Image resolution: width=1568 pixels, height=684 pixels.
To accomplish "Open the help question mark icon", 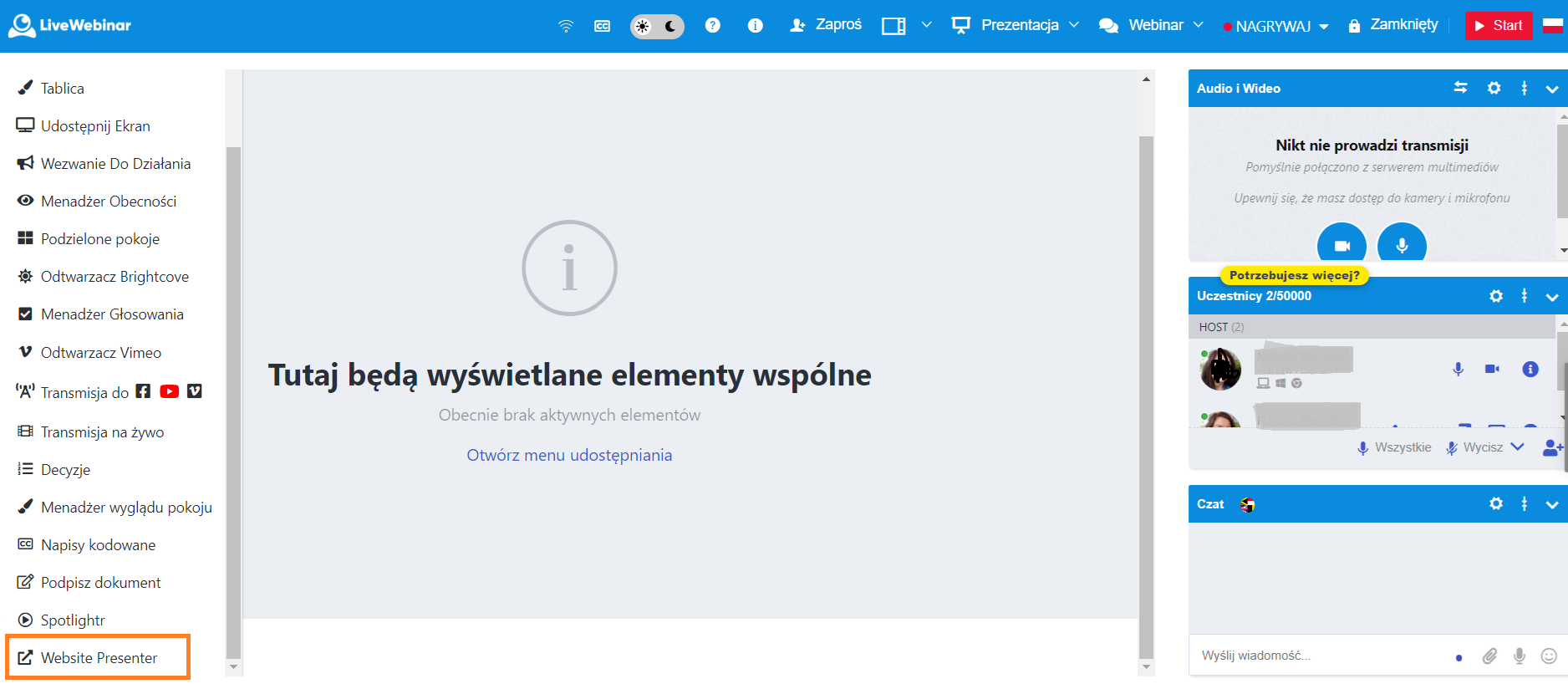I will pyautogui.click(x=712, y=25).
